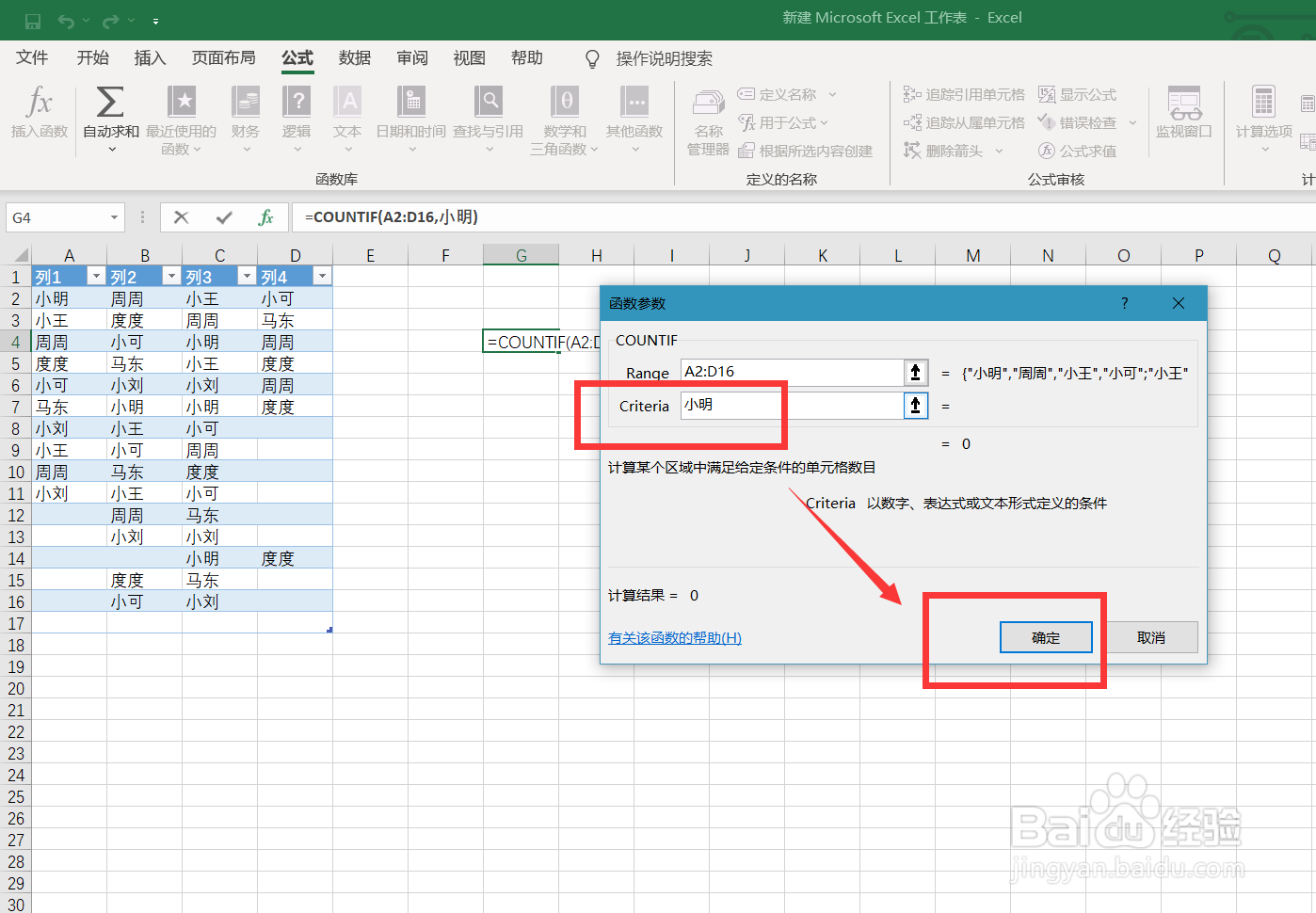Open the Customize Quick Access Toolbar dropdown
1316x913 pixels.
coord(155,21)
